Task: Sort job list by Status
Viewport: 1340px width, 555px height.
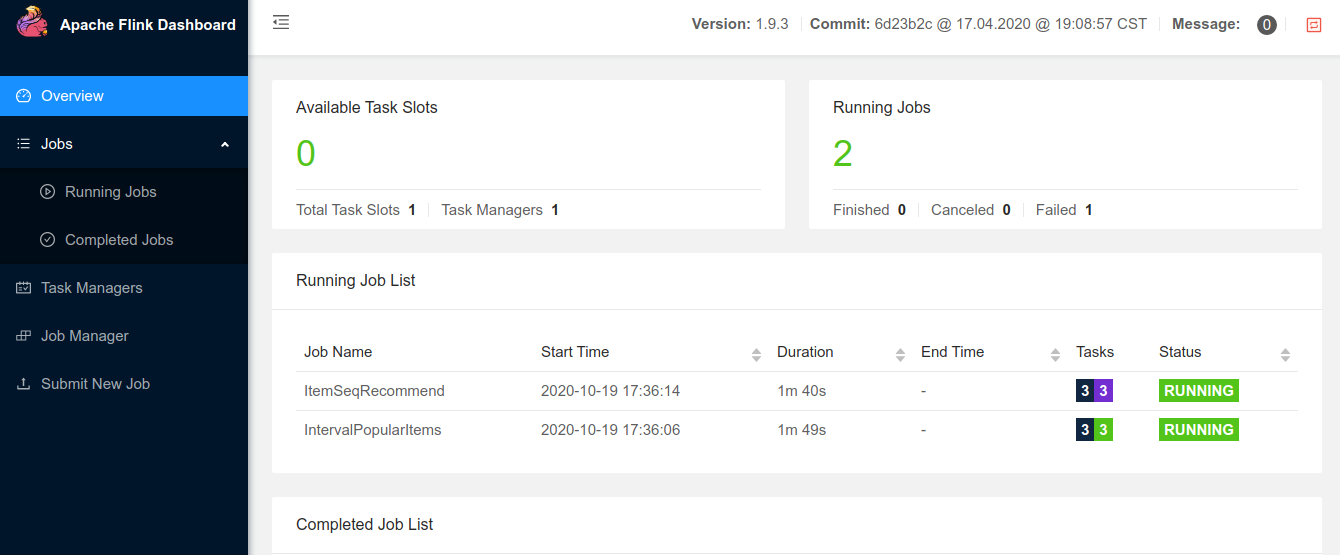Action: pos(1285,354)
